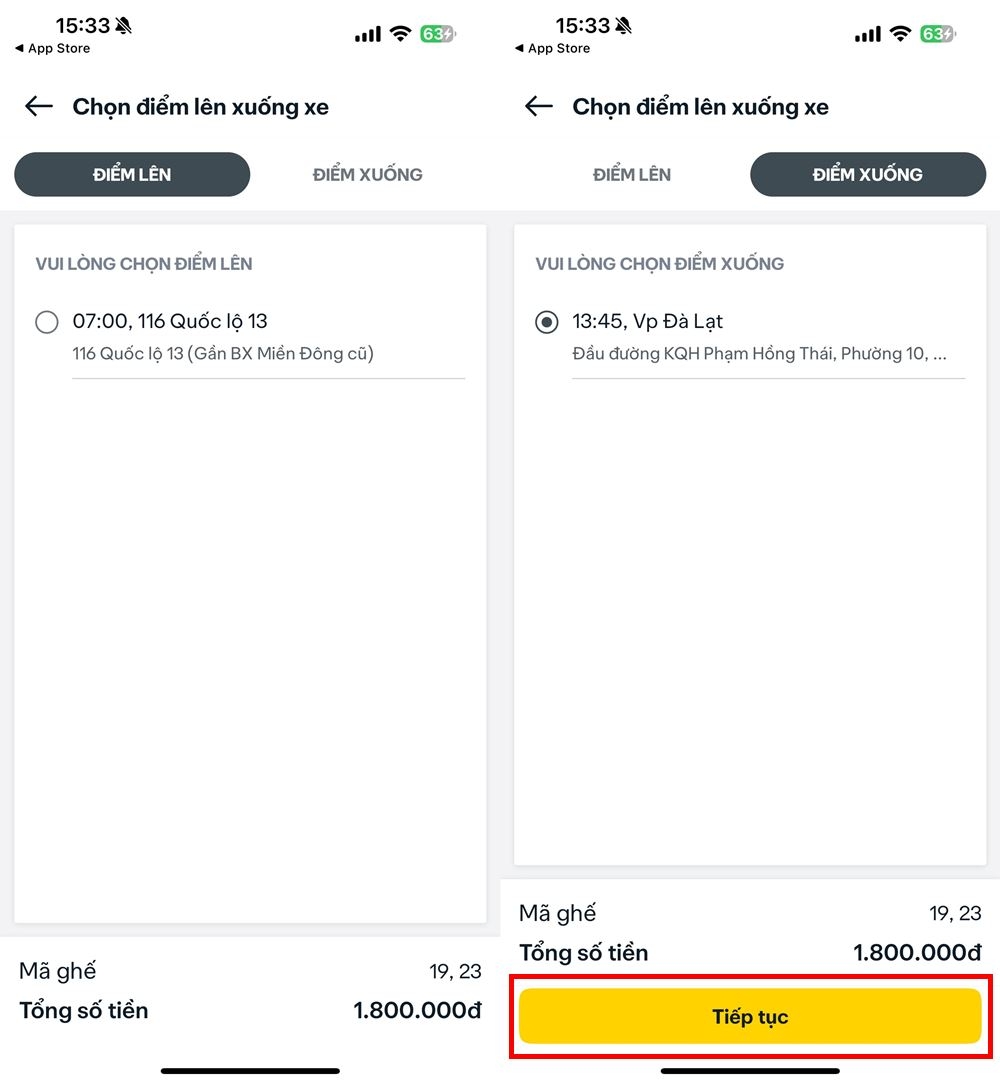Switch to ĐIỂM LÊN tab on the Vp Đà Lạt screen
Screen dimensions: 1000x1083
(x=632, y=174)
